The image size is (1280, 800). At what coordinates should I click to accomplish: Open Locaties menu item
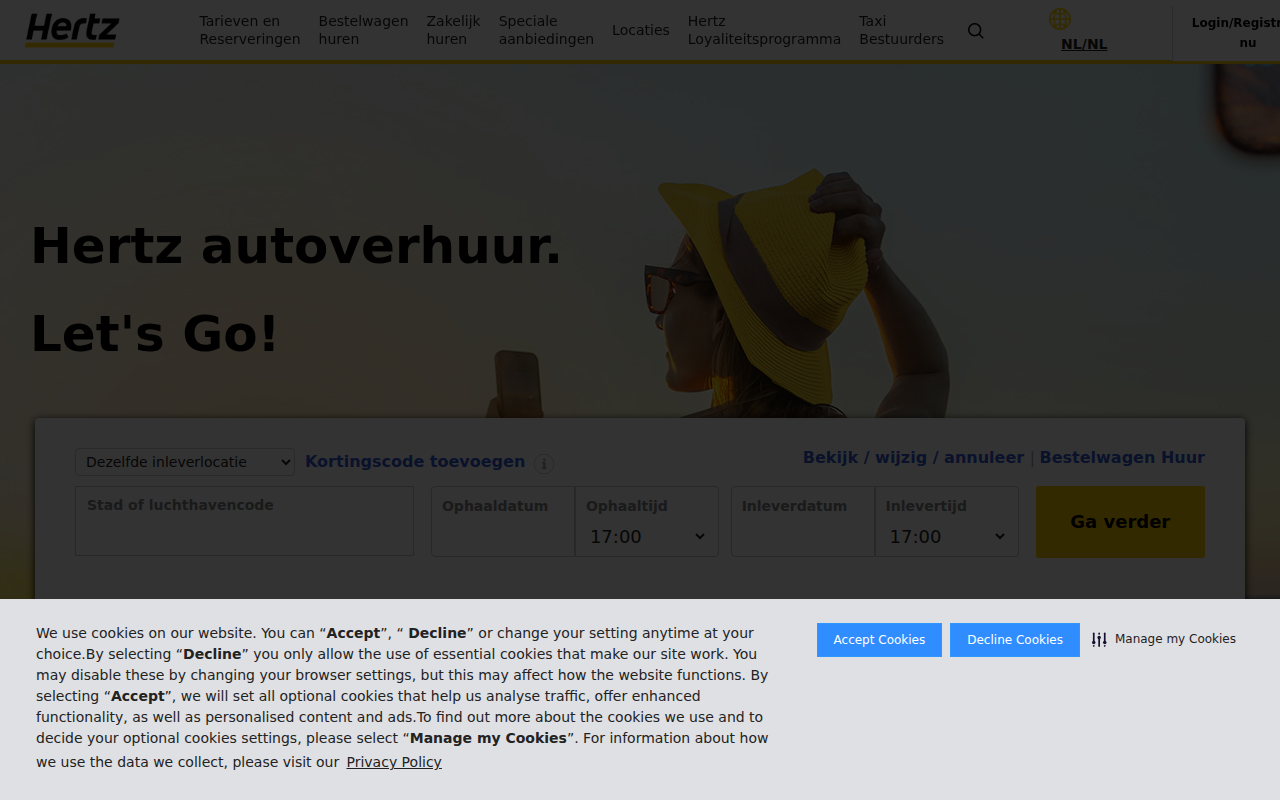point(641,30)
